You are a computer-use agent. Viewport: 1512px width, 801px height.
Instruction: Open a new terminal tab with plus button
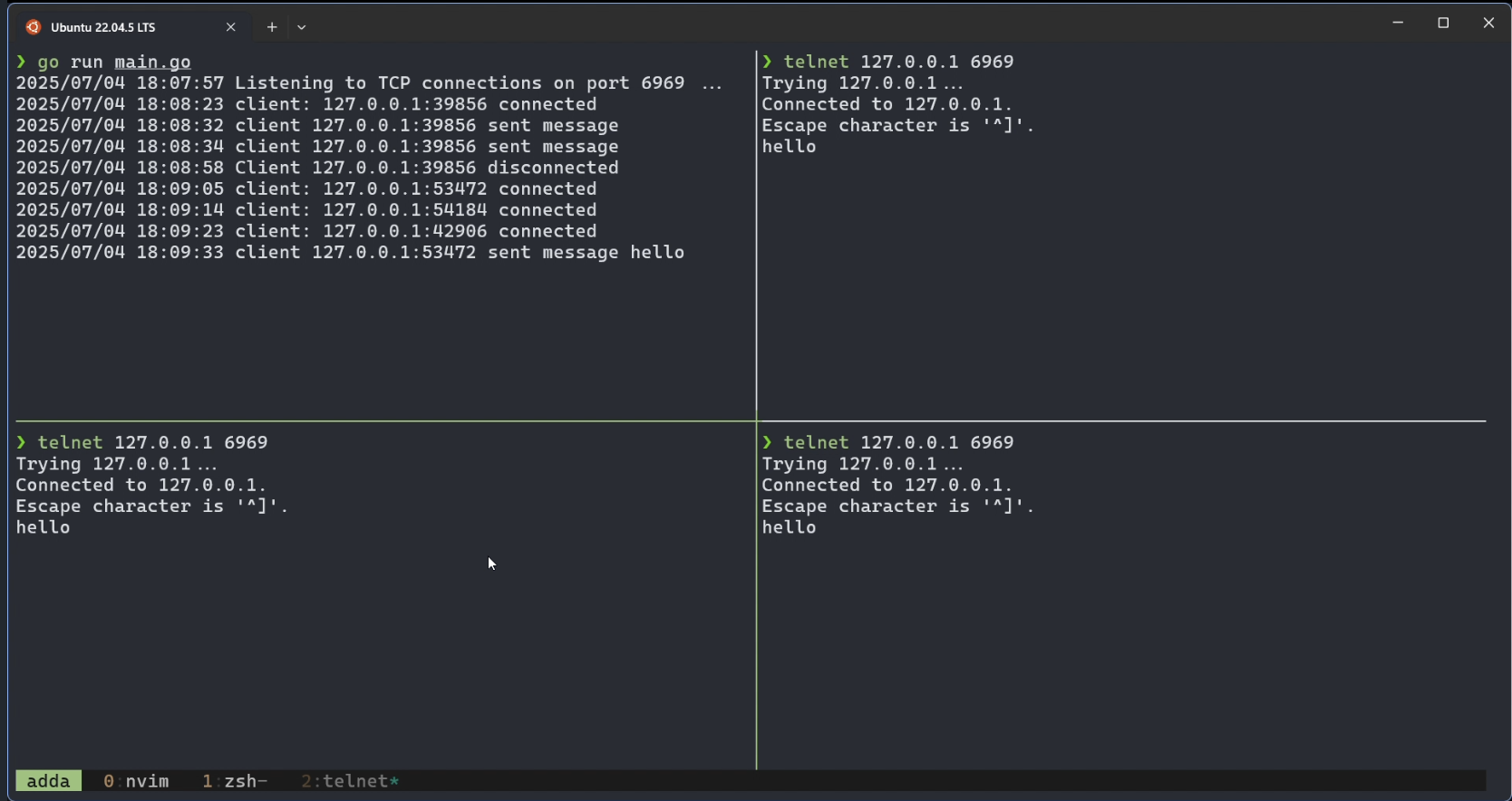pos(271,27)
